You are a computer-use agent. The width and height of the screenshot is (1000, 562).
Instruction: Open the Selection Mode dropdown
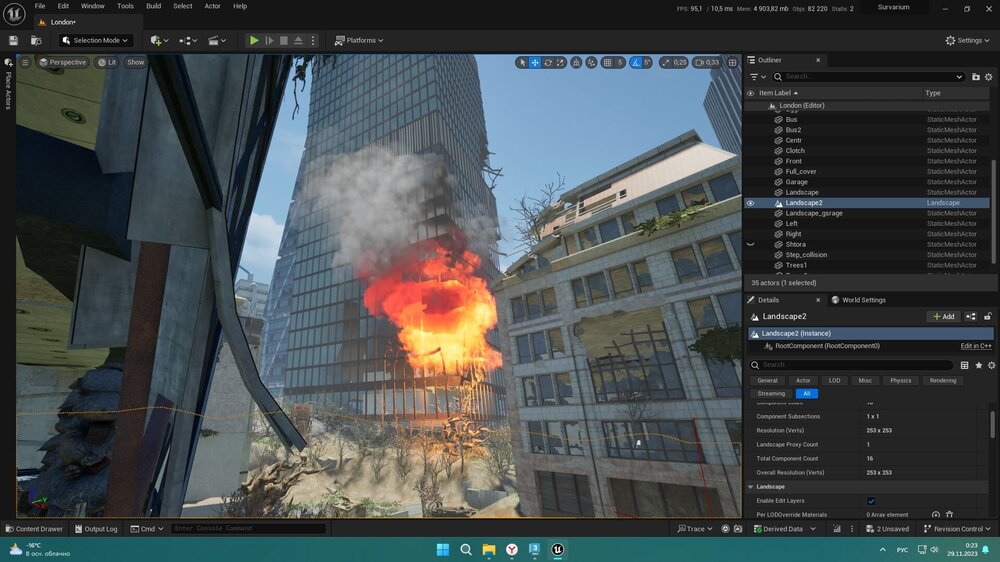(96, 40)
